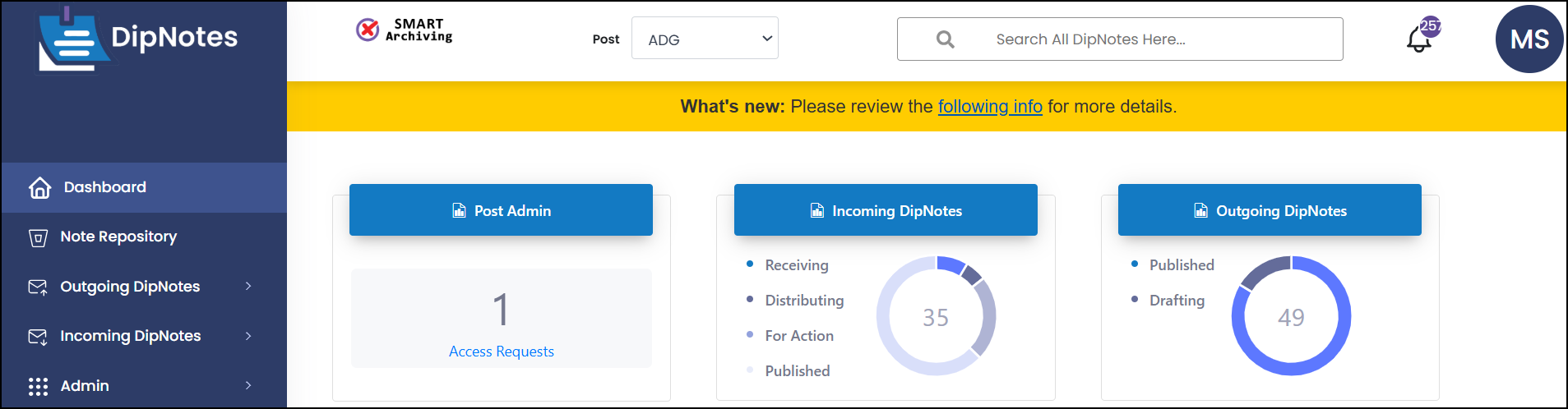Image resolution: width=1568 pixels, height=409 pixels.
Task: Click the magnifying glass search icon
Action: (x=946, y=39)
